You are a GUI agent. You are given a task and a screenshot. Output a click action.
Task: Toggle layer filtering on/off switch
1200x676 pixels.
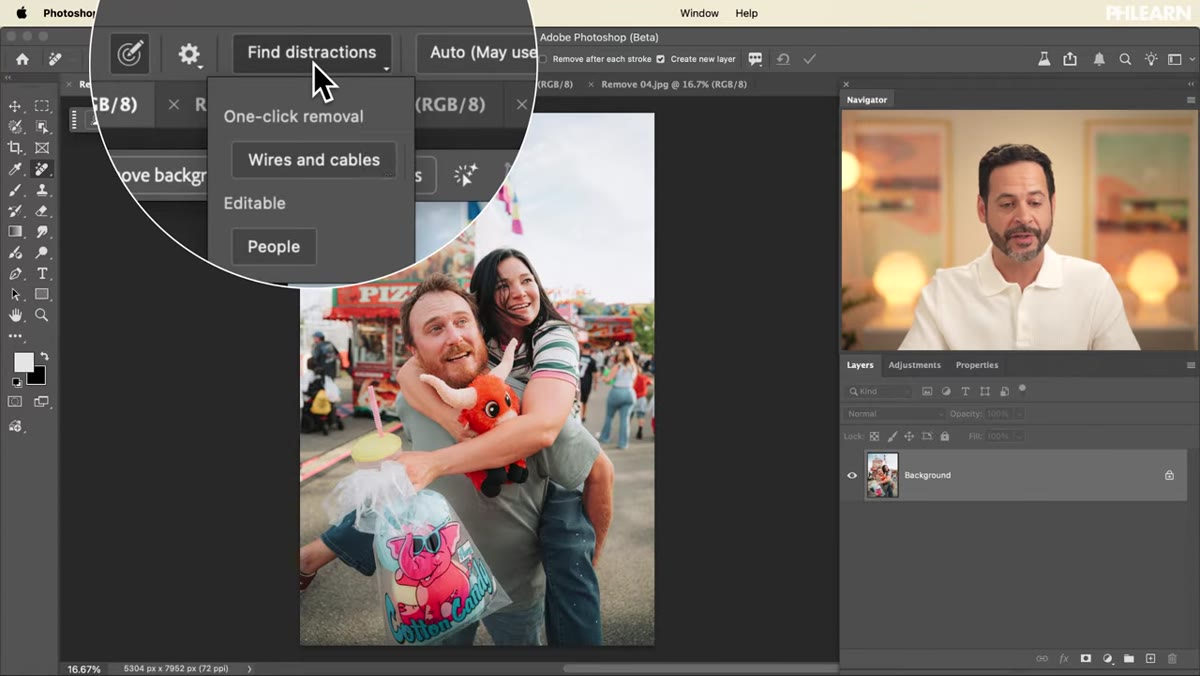[x=1022, y=389]
